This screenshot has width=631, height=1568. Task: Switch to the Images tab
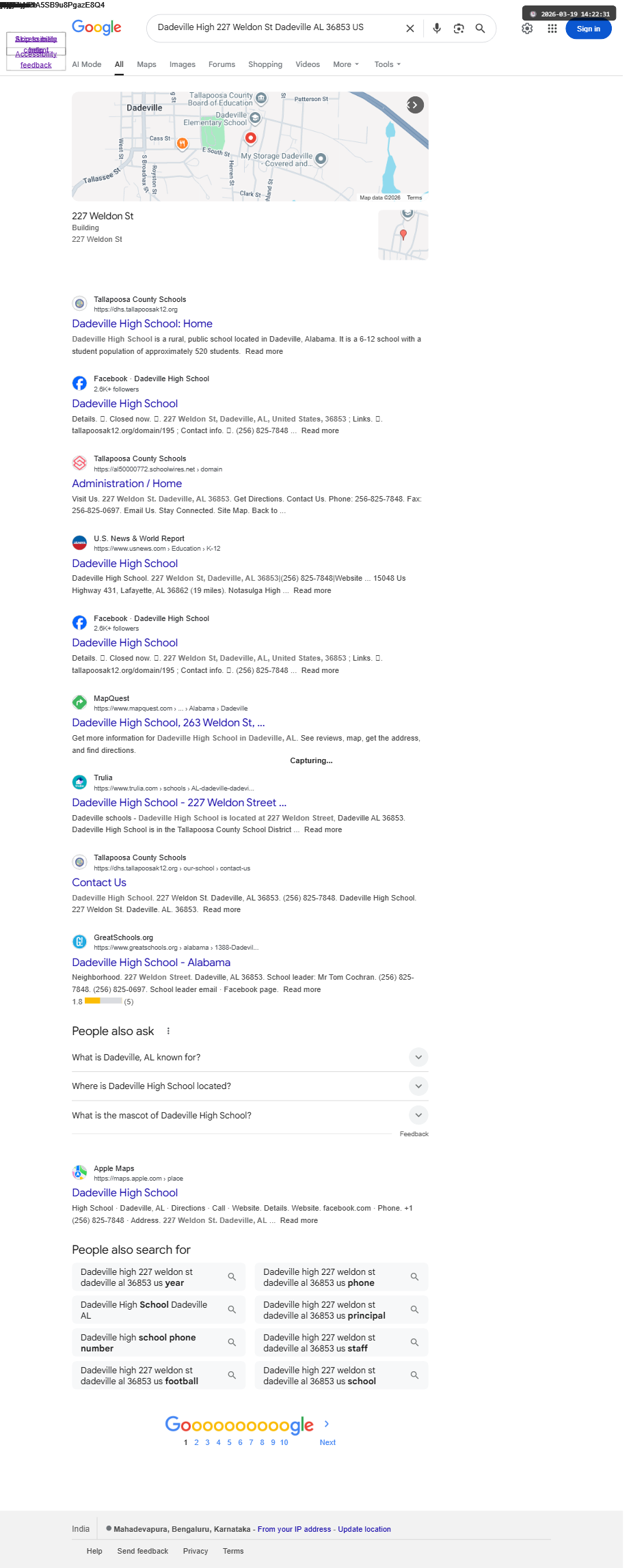pos(183,64)
